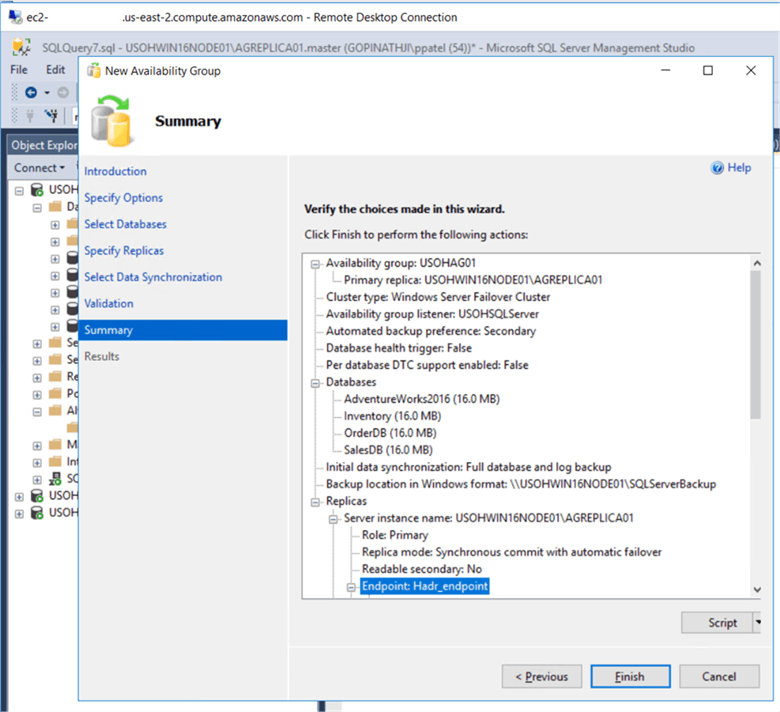Select 'Primary replica: USOHWIN16NODE01\AGREPLICA01' row

click(473, 280)
